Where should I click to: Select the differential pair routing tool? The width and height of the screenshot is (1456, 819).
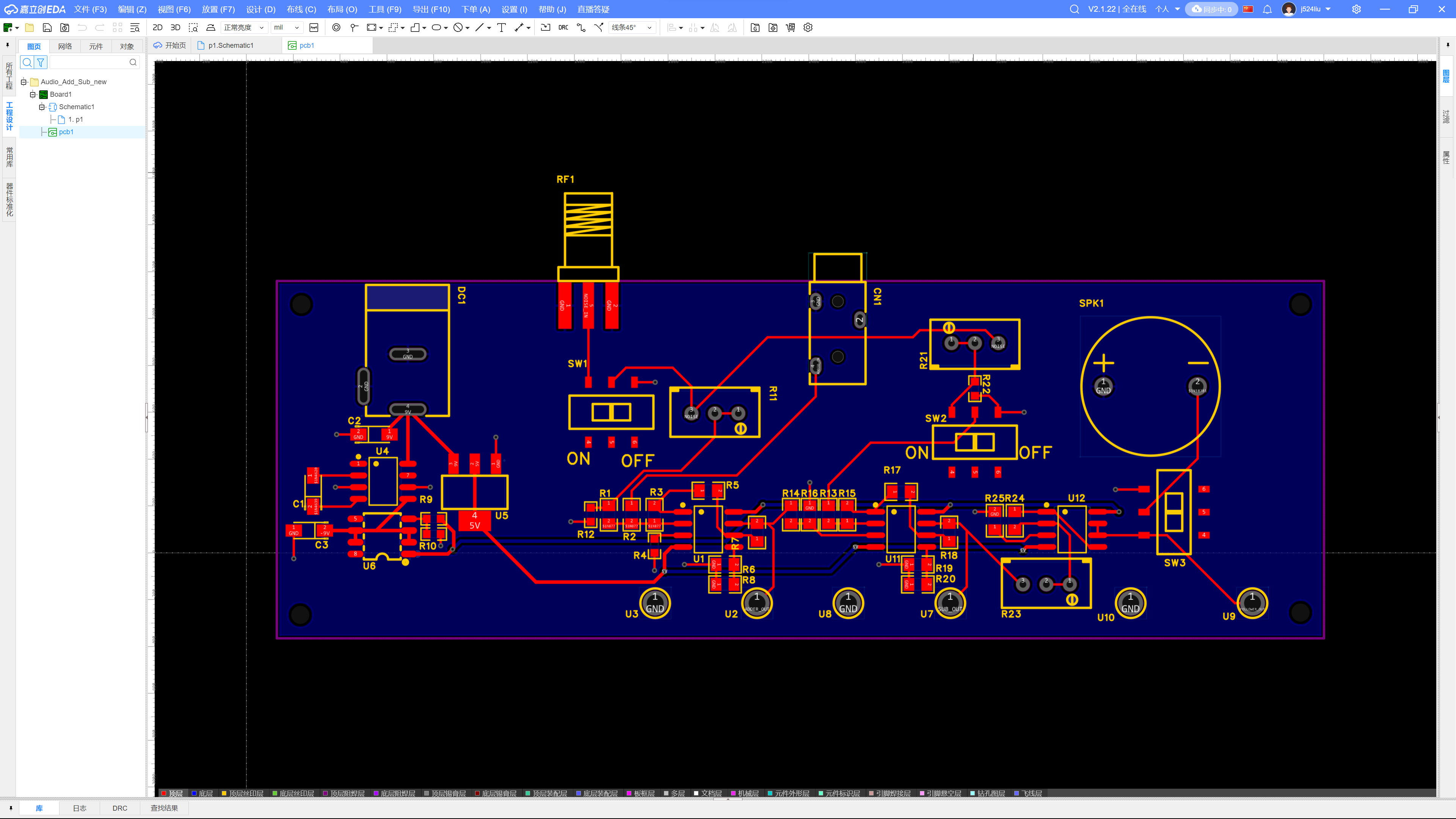[599, 28]
